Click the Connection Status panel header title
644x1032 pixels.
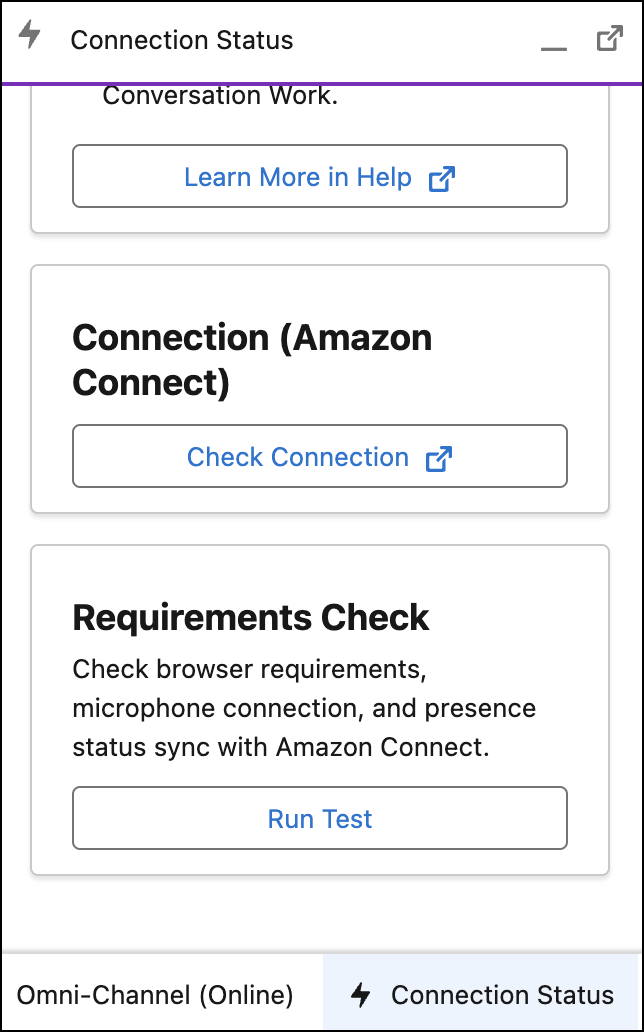click(x=182, y=41)
